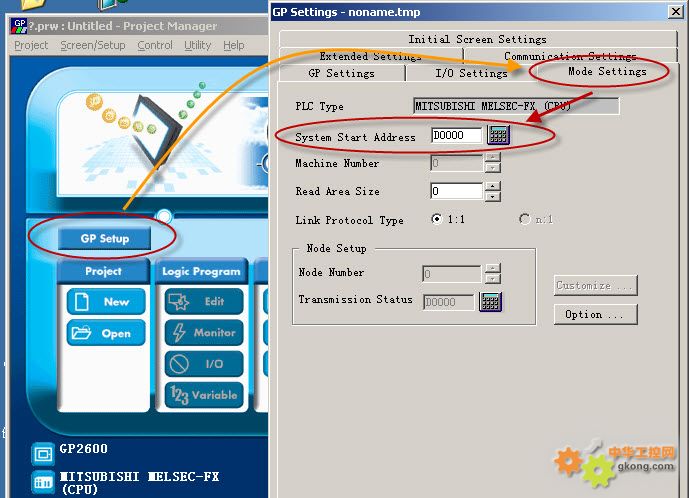Click the GP app icon in Project Manager title
Screen dimensions: 689x498
[x=18, y=26]
